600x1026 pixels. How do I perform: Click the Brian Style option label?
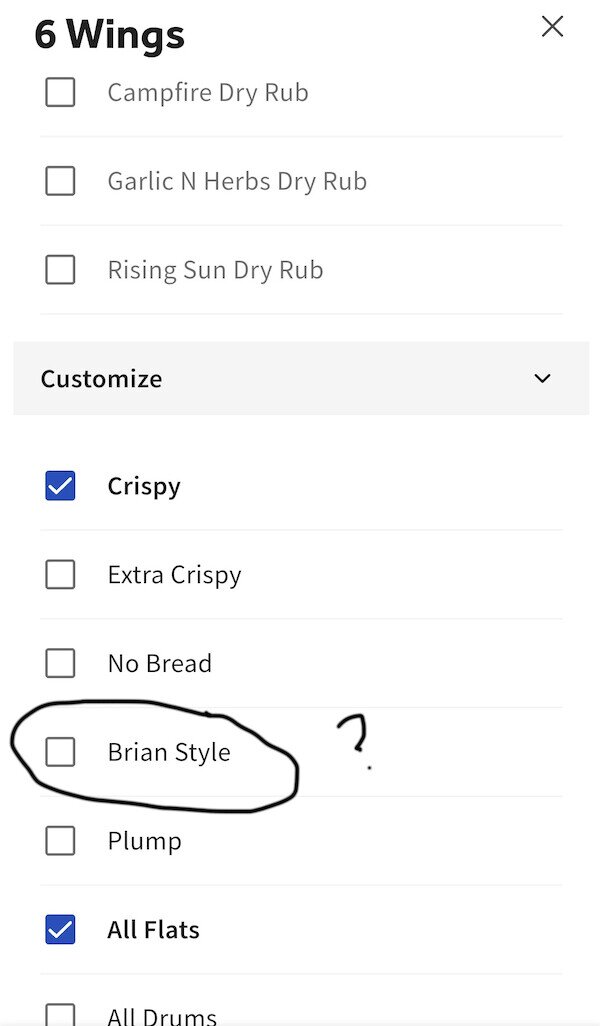[x=169, y=752]
